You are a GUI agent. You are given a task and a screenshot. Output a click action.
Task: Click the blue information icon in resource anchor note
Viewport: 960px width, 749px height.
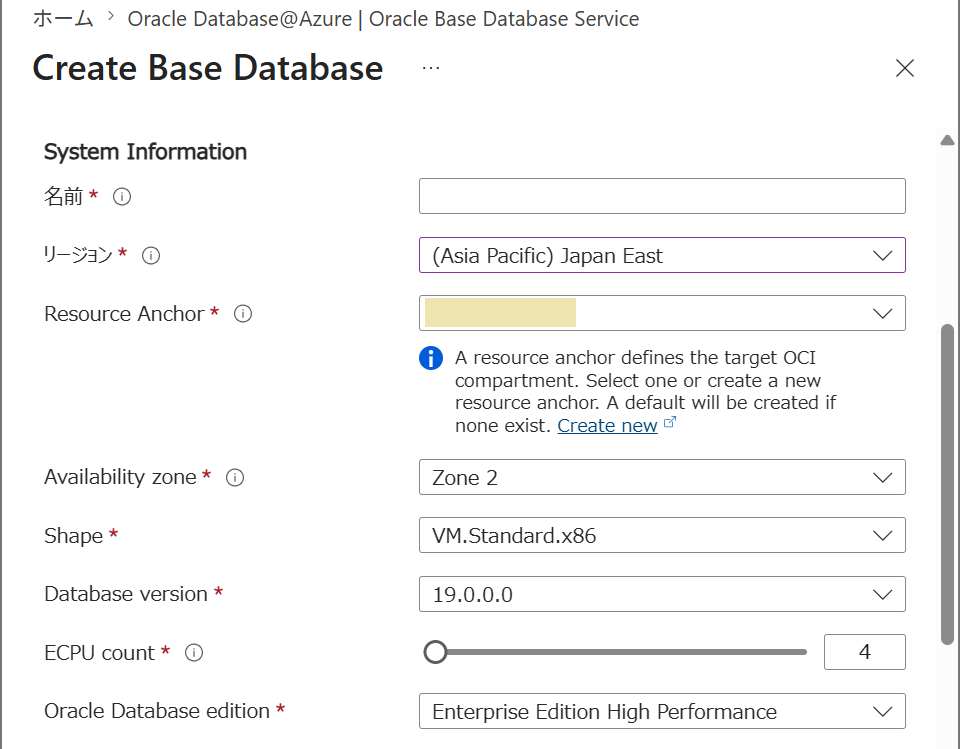click(x=431, y=358)
